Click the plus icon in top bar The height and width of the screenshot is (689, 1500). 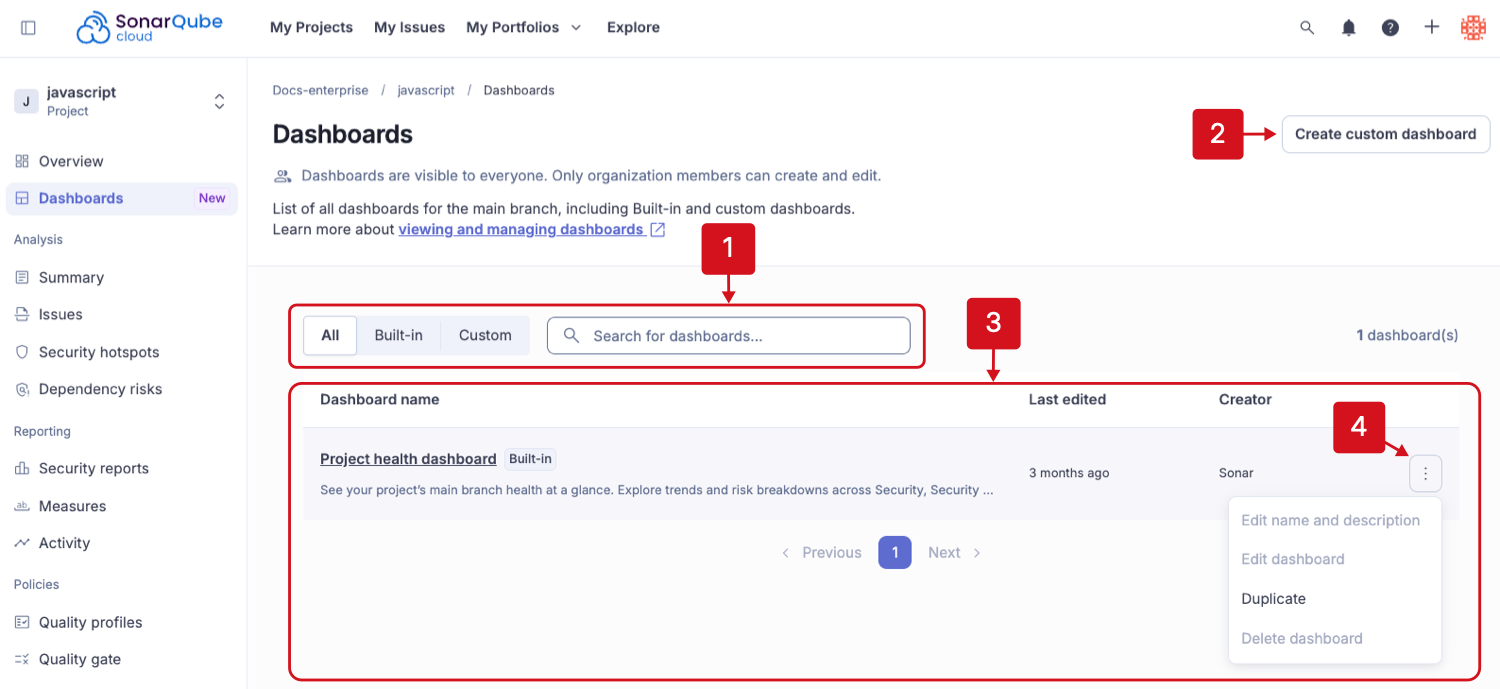[1432, 28]
